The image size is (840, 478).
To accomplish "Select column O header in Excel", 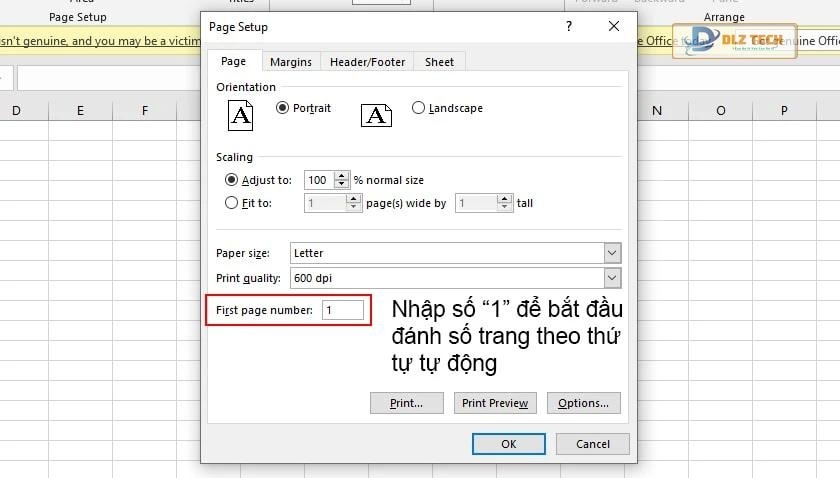I will click(721, 110).
